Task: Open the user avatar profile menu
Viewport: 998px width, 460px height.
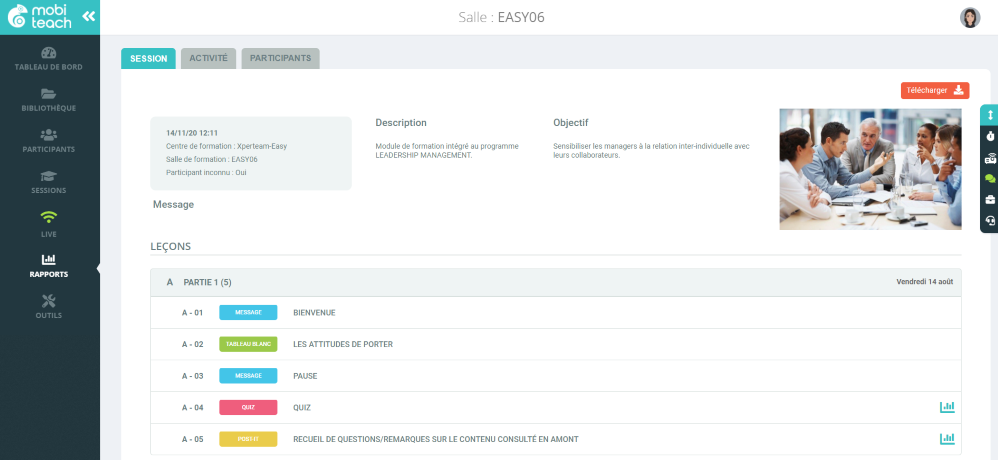Action: point(970,17)
